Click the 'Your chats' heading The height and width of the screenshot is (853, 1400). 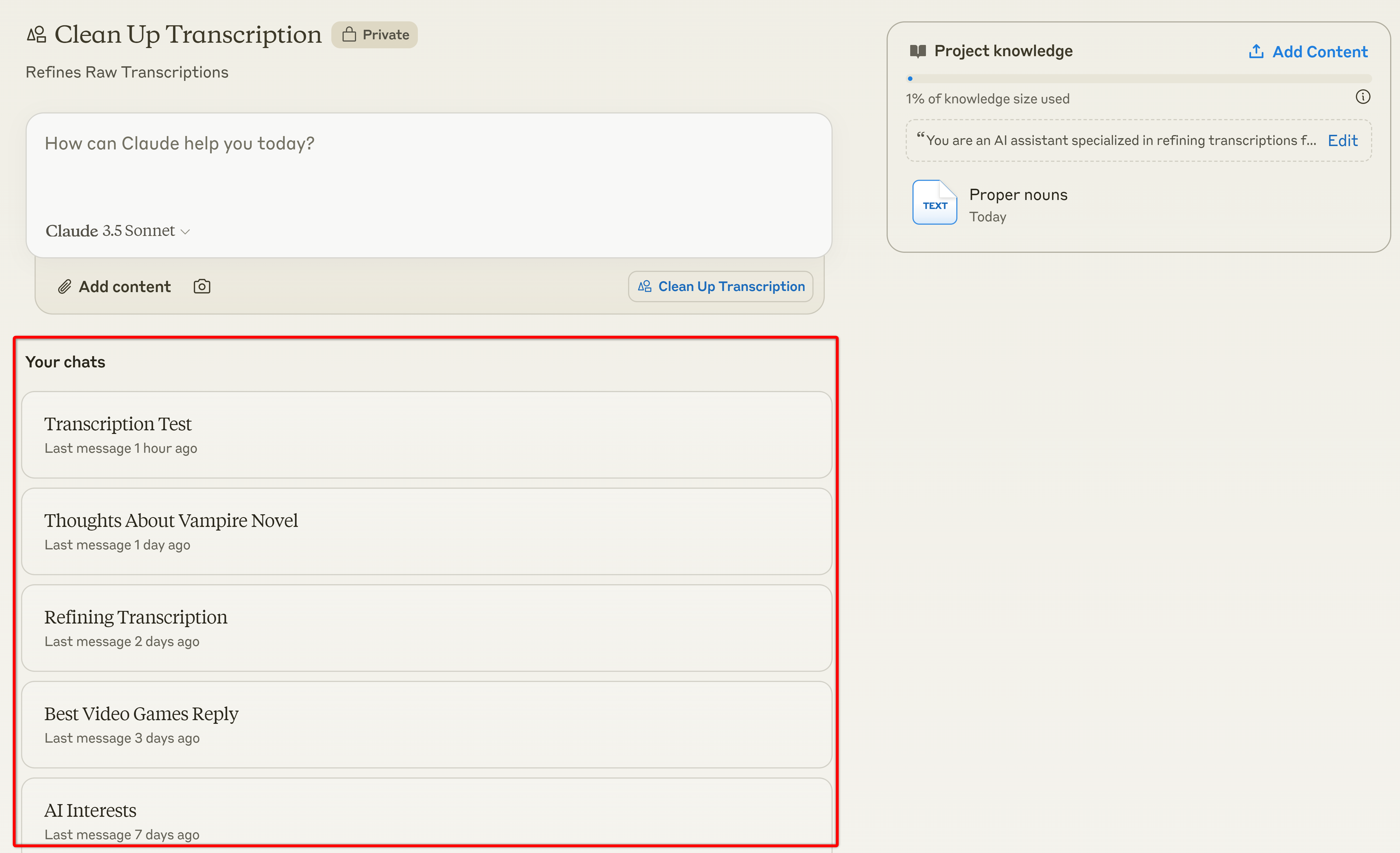(65, 362)
